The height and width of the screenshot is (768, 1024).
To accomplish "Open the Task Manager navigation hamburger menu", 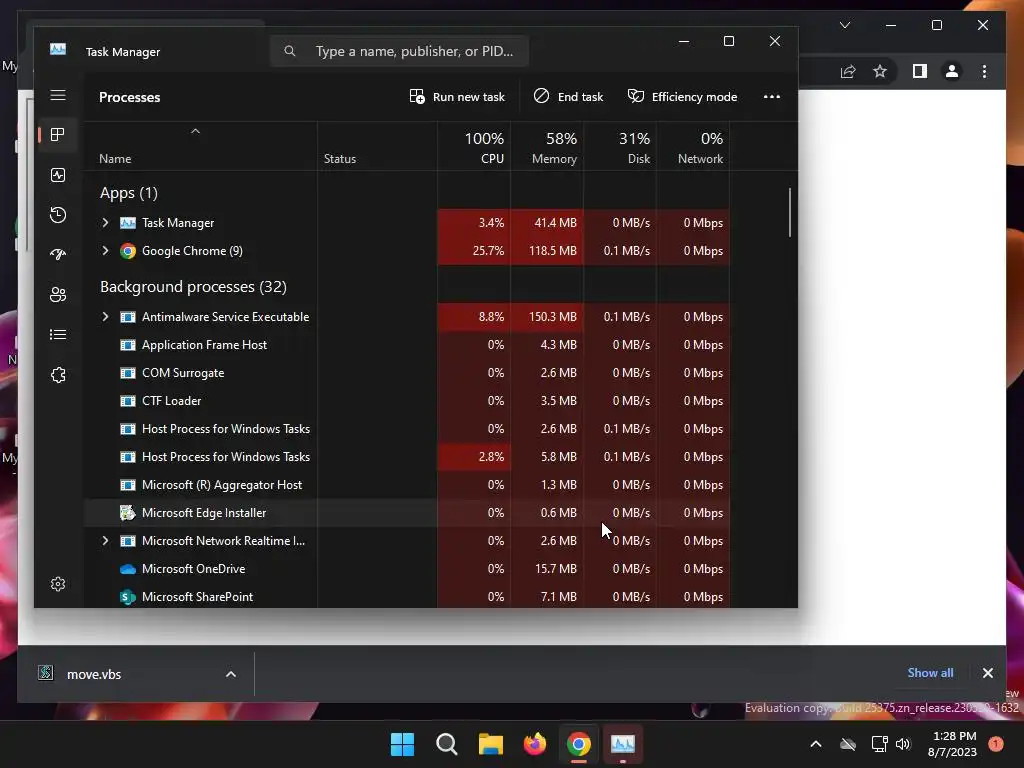I will [x=58, y=95].
